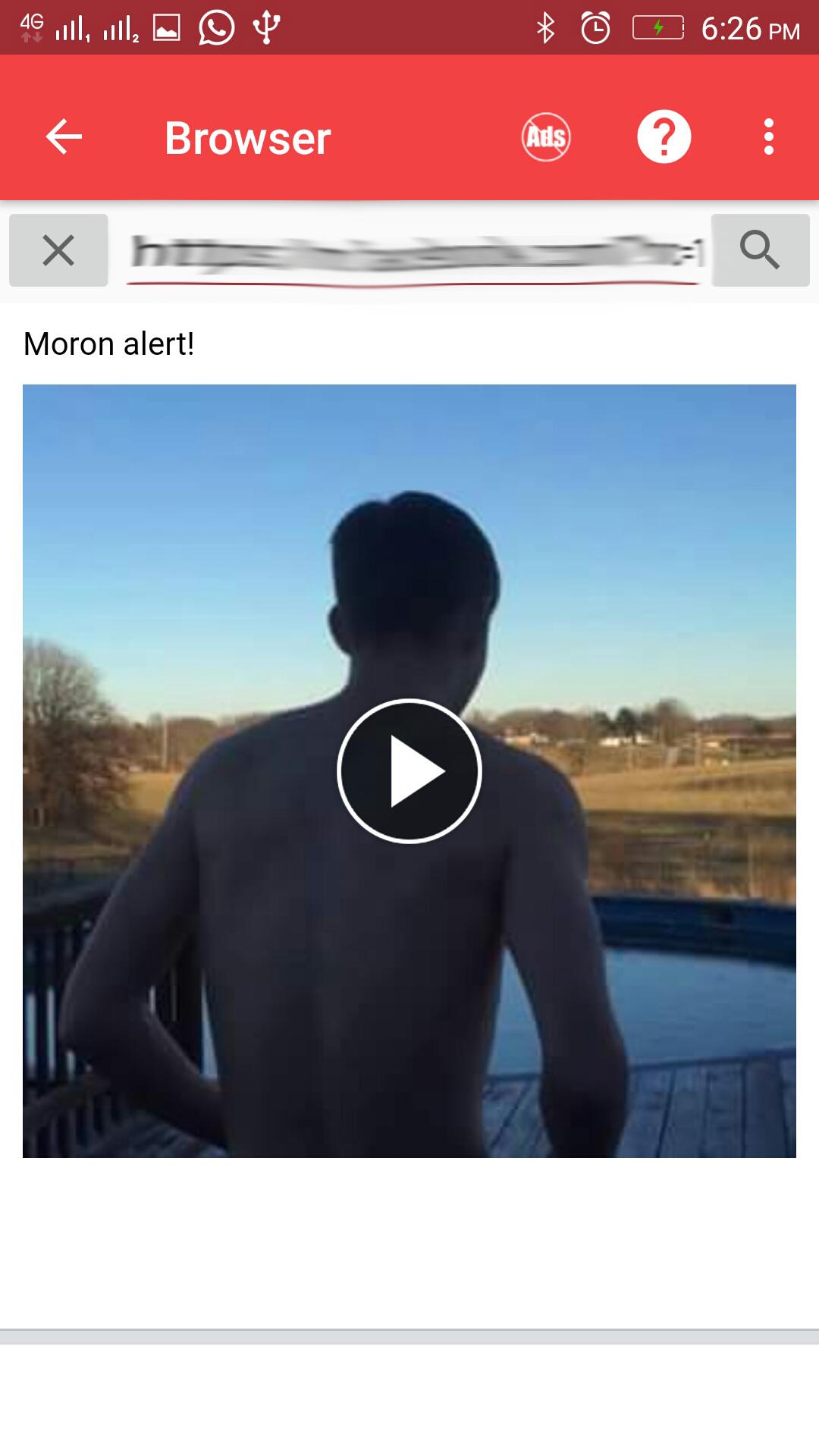Tap the back arrow in the header
Screen dimensions: 819x1456
64,137
